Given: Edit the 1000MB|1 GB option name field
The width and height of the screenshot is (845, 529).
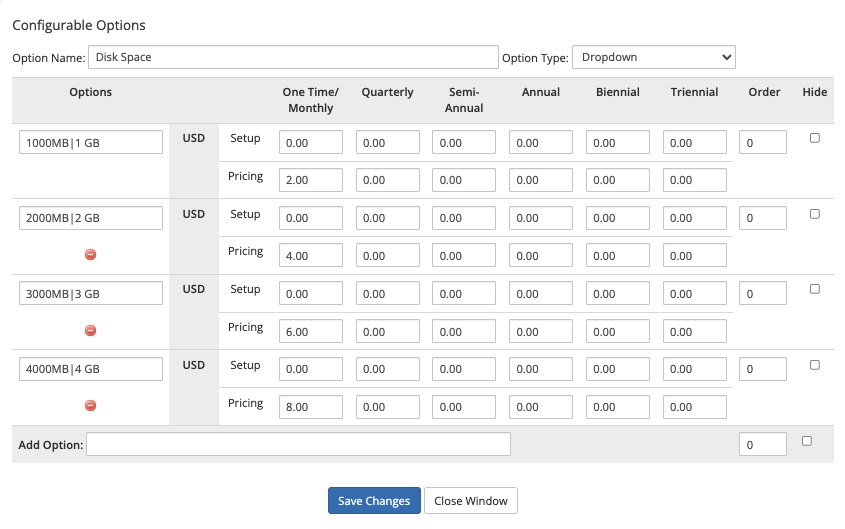Looking at the screenshot, I should pyautogui.click(x=91, y=142).
